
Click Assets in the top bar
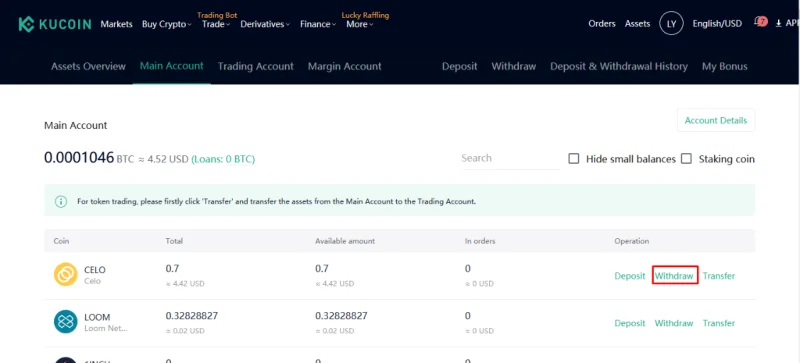pyautogui.click(x=638, y=23)
